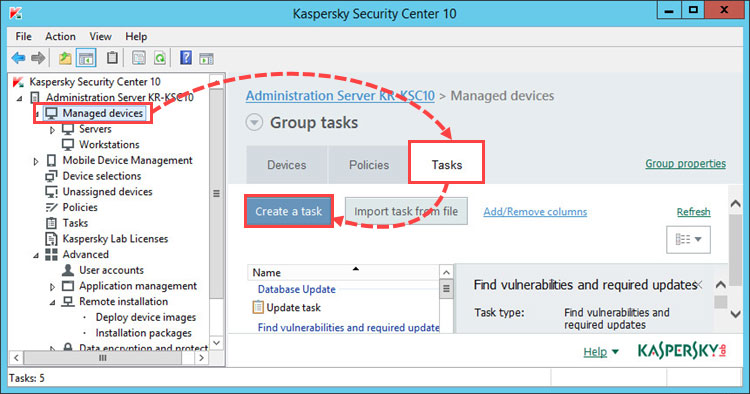
Task: Open User accounts tree node
Action: pyautogui.click(x=111, y=270)
